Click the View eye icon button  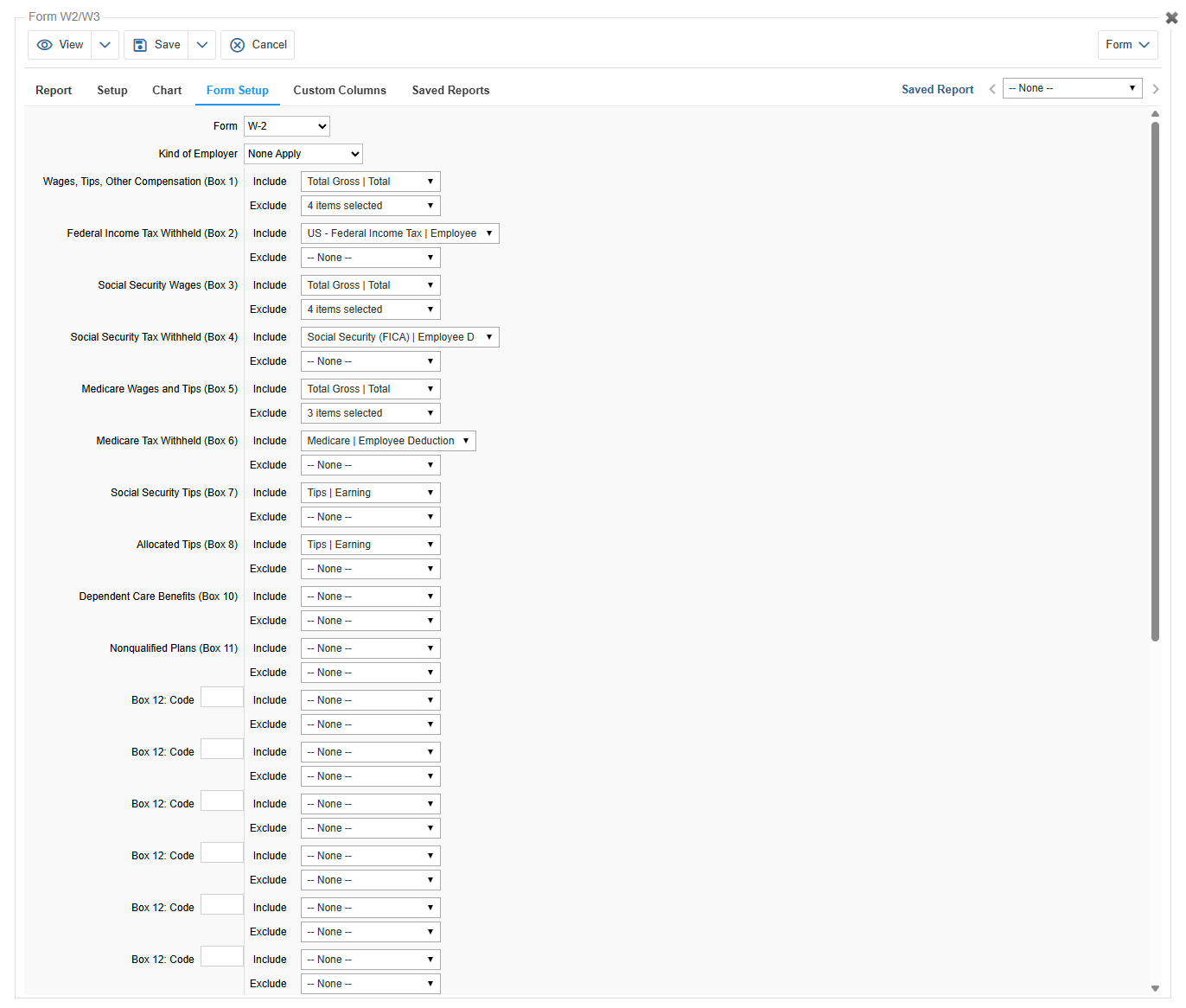(60, 45)
